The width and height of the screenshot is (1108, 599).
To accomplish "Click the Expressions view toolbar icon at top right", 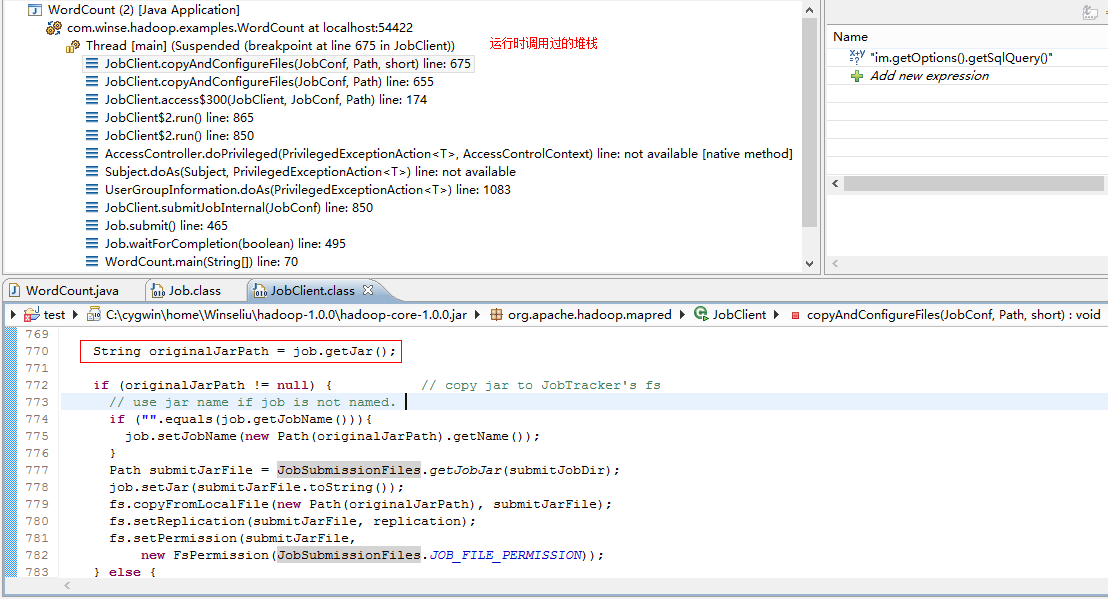I will click(x=1090, y=12).
